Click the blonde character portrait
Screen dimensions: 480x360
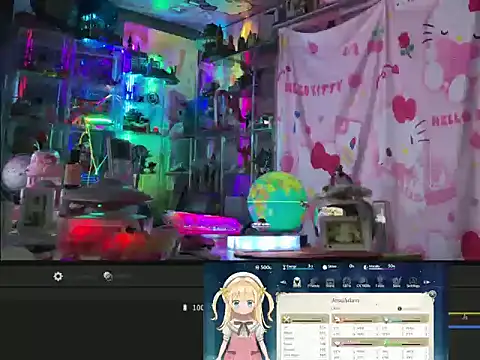pos(242,317)
